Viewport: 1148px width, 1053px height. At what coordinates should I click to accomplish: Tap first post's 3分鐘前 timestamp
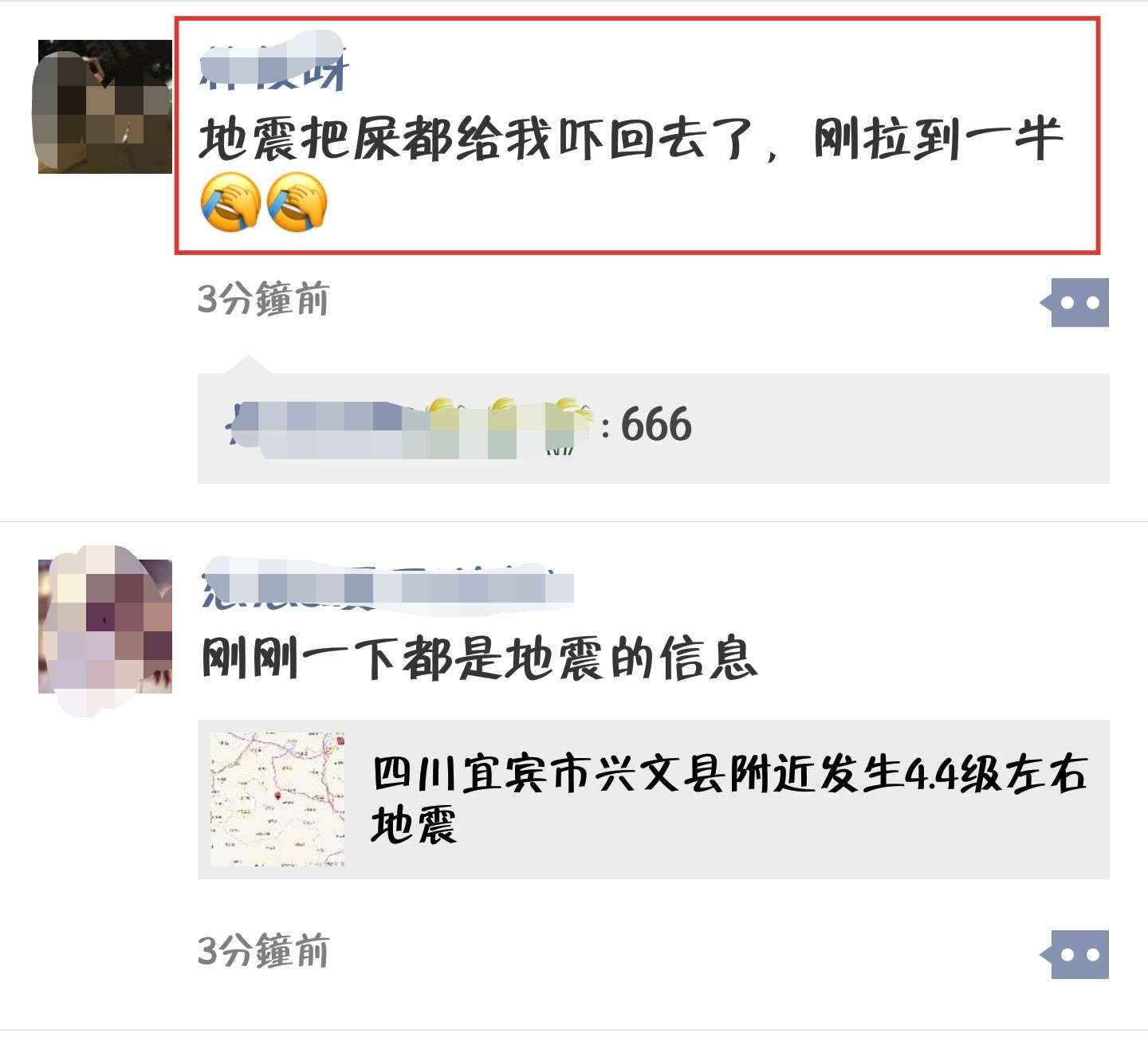click(x=263, y=300)
